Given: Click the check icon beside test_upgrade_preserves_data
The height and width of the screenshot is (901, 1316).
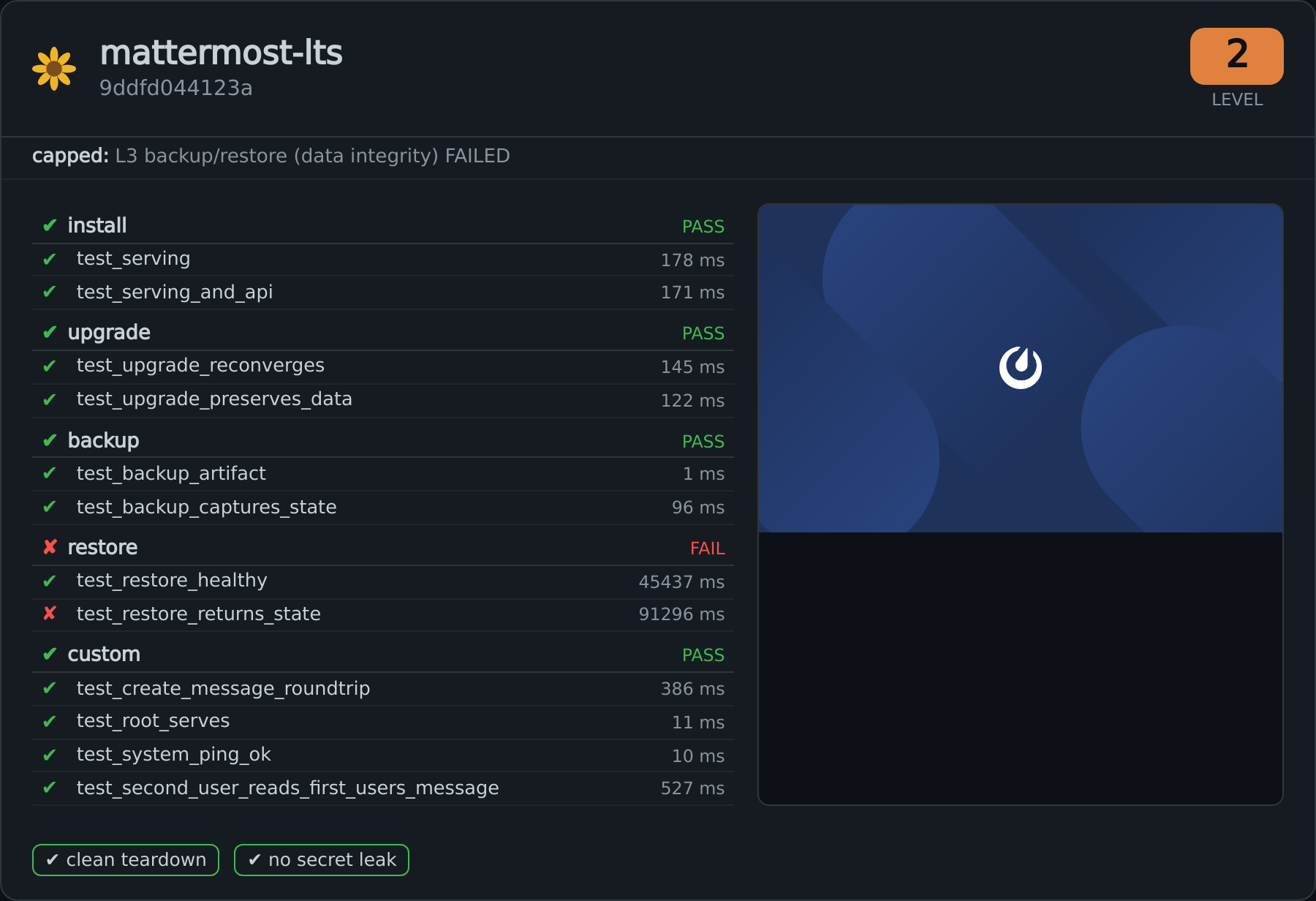Looking at the screenshot, I should (50, 399).
